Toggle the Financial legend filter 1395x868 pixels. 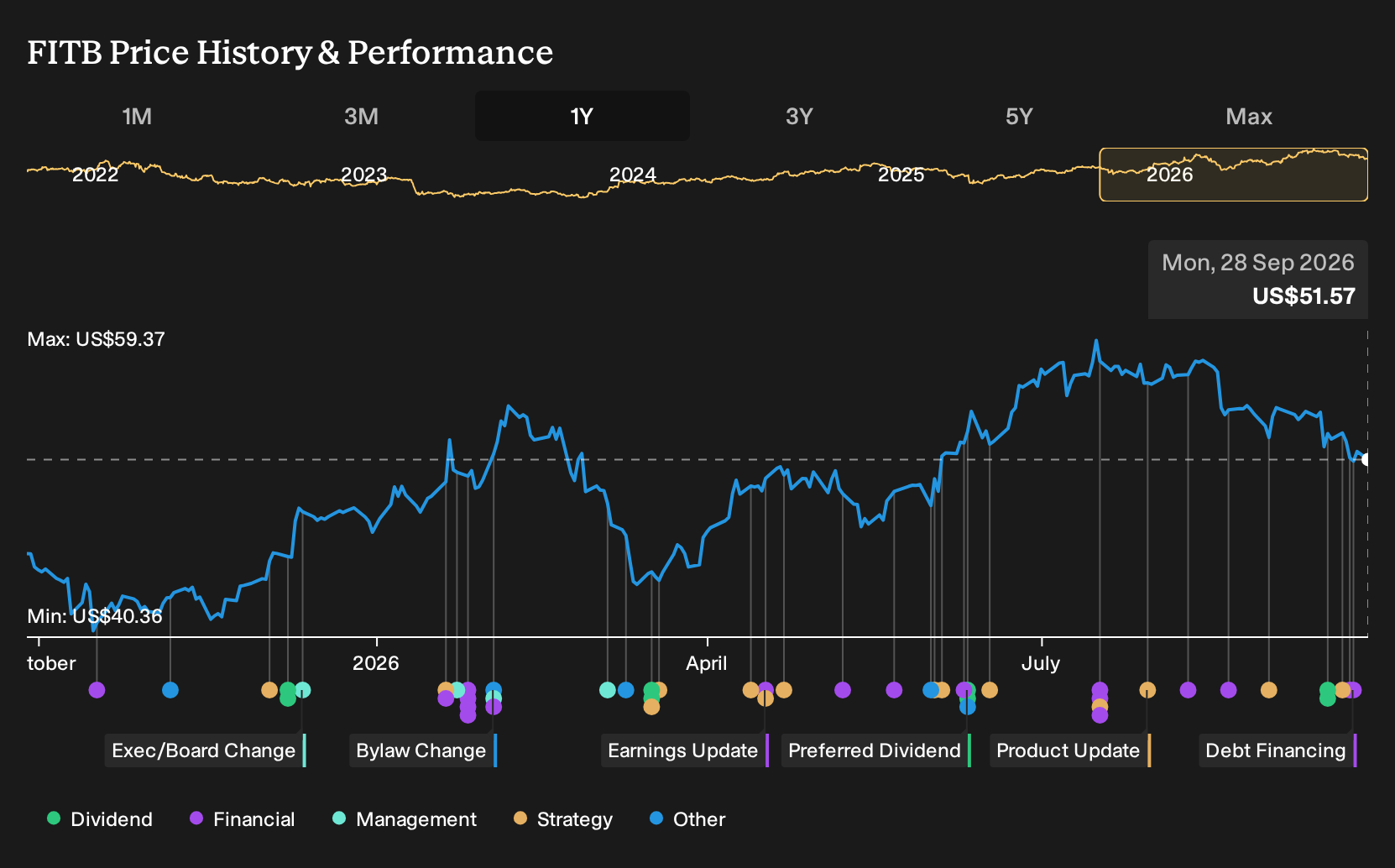coord(243,819)
